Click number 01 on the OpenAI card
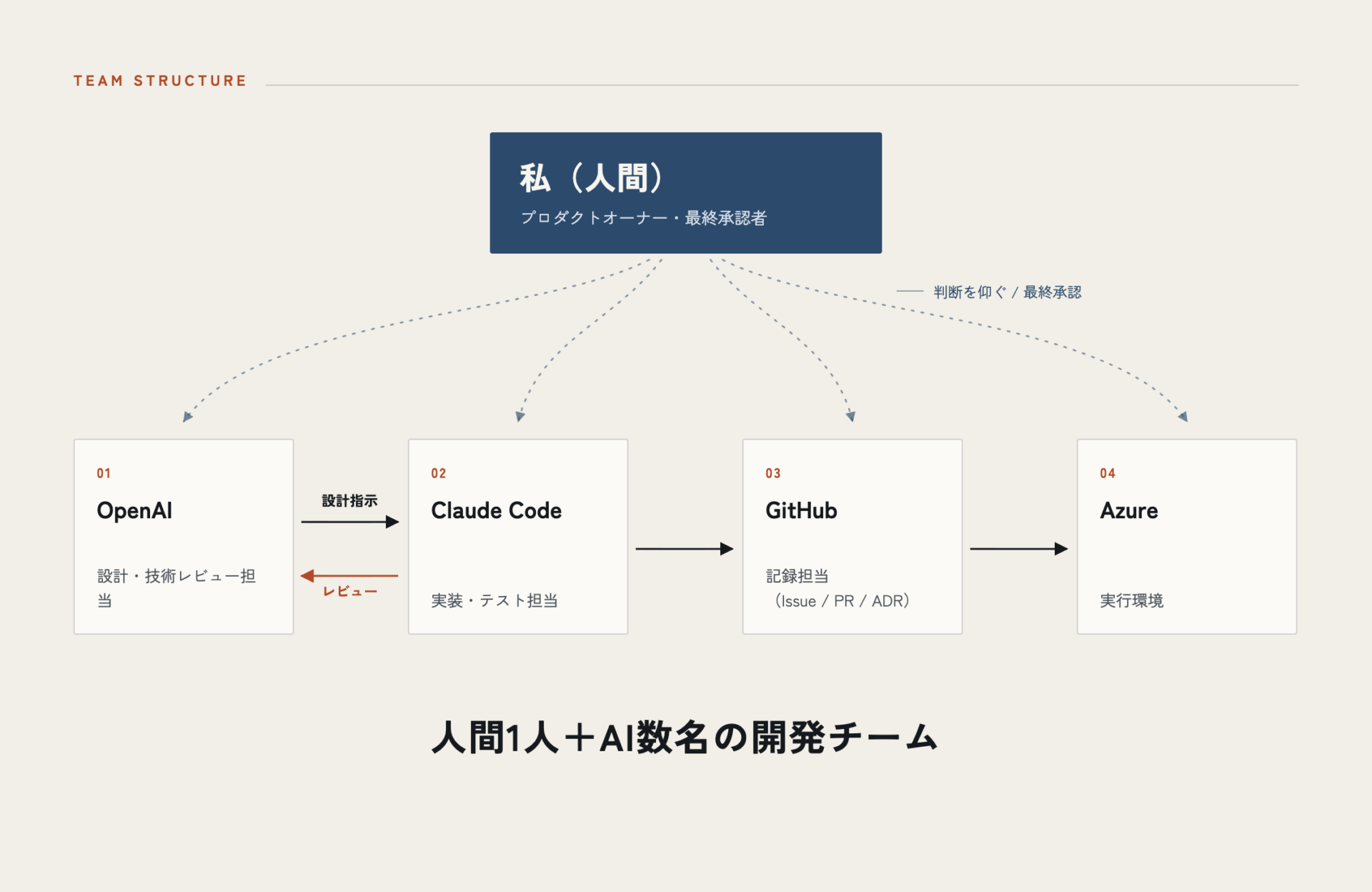 tap(104, 473)
